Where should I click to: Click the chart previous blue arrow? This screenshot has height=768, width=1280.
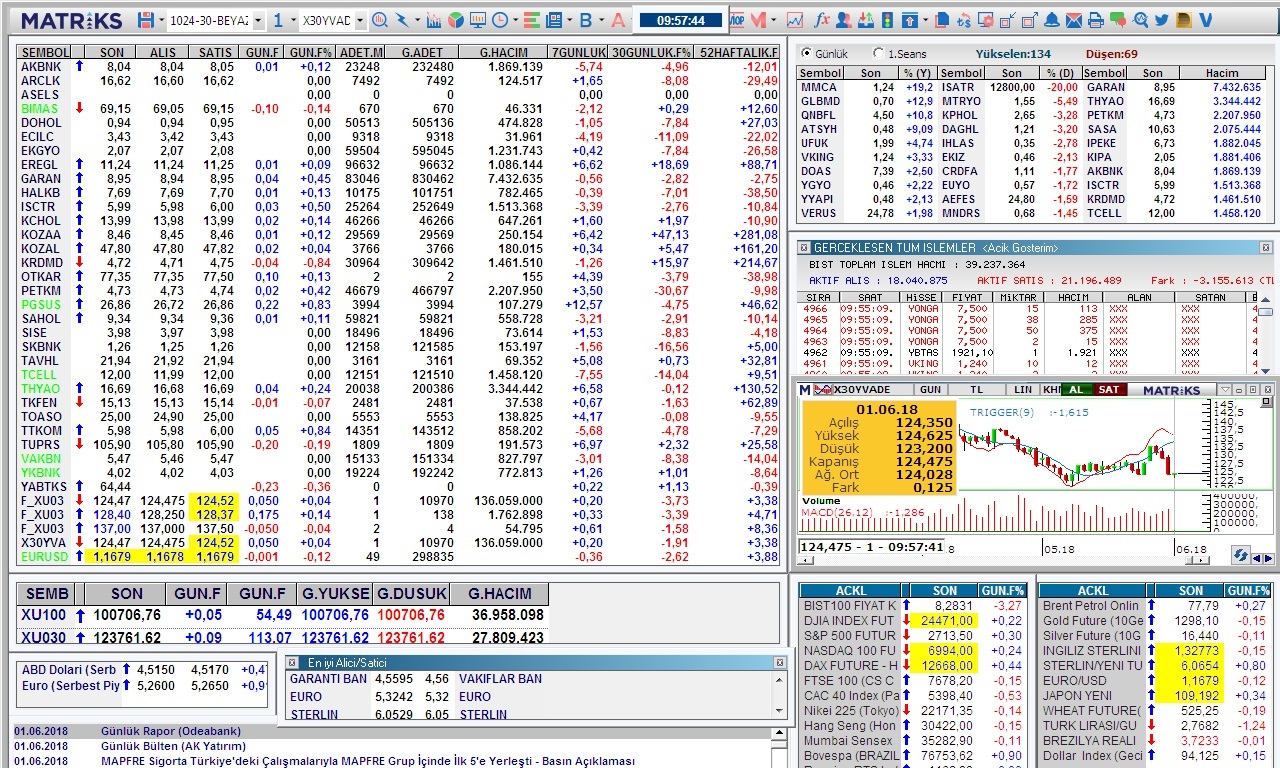pyautogui.click(x=1256, y=557)
